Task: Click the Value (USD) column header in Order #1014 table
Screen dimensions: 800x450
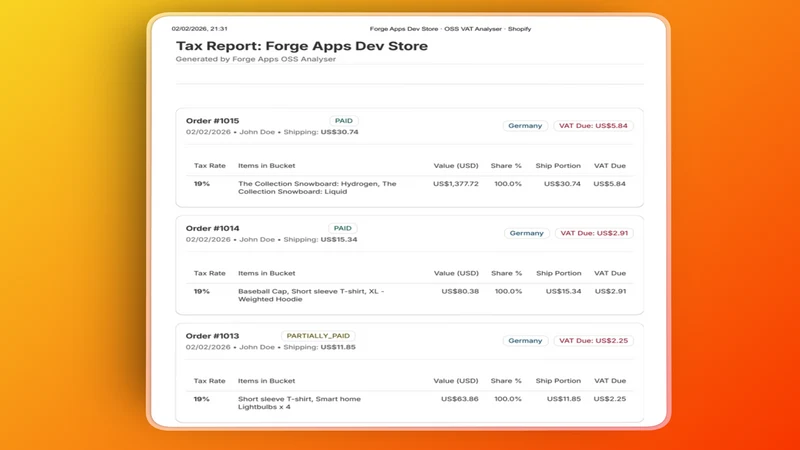Action: pos(456,273)
